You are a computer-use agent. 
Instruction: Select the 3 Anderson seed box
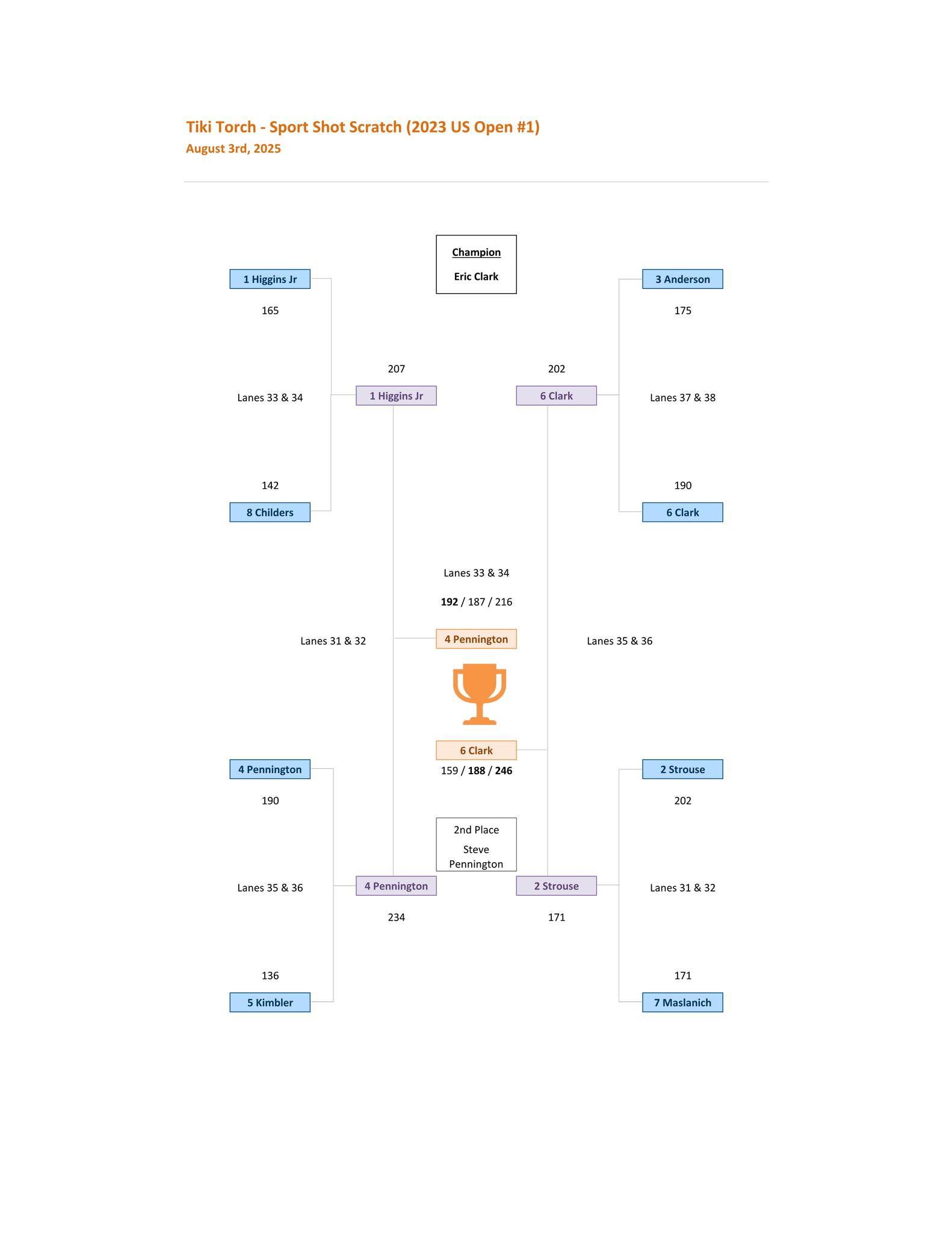pos(682,279)
